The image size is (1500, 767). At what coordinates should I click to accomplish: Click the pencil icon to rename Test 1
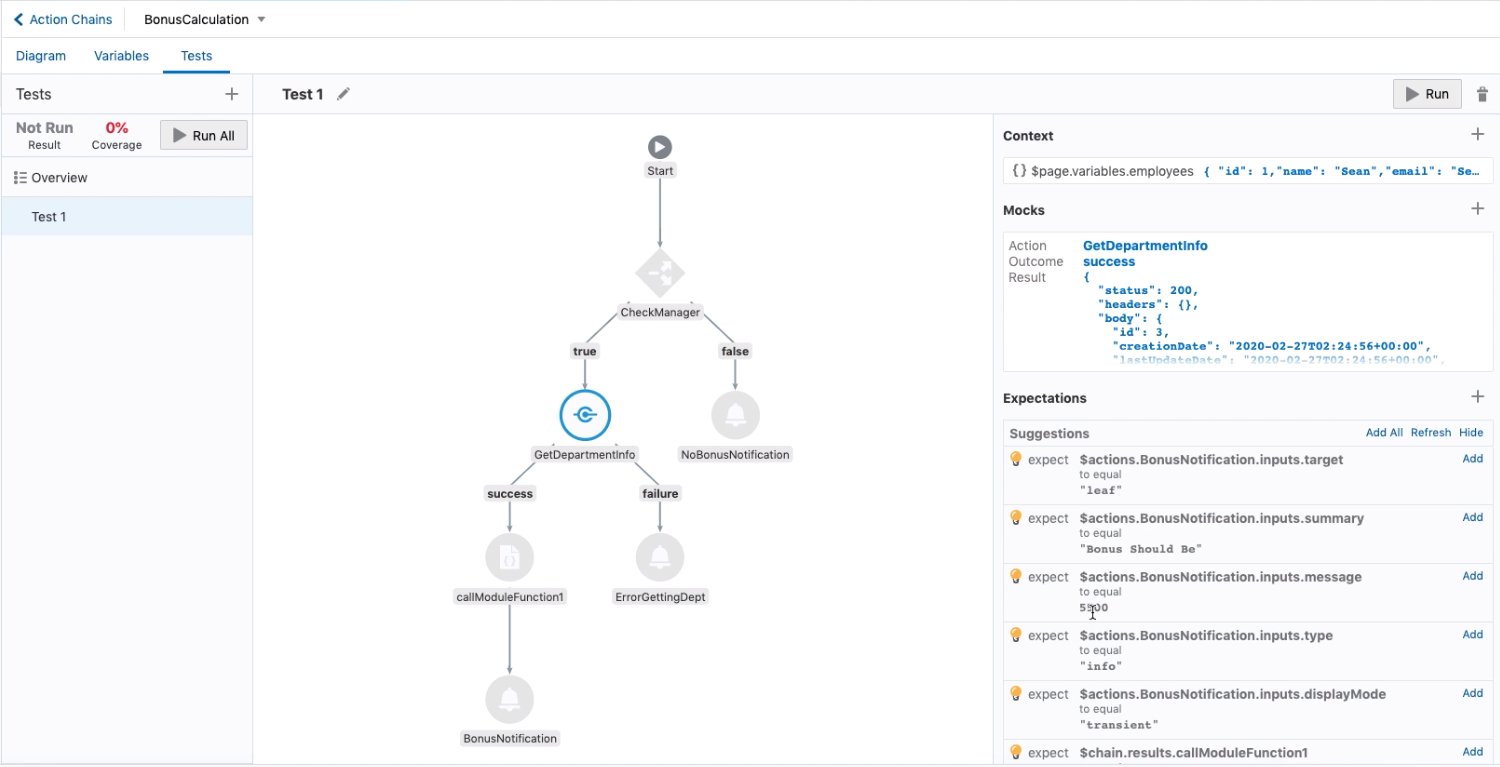(343, 93)
